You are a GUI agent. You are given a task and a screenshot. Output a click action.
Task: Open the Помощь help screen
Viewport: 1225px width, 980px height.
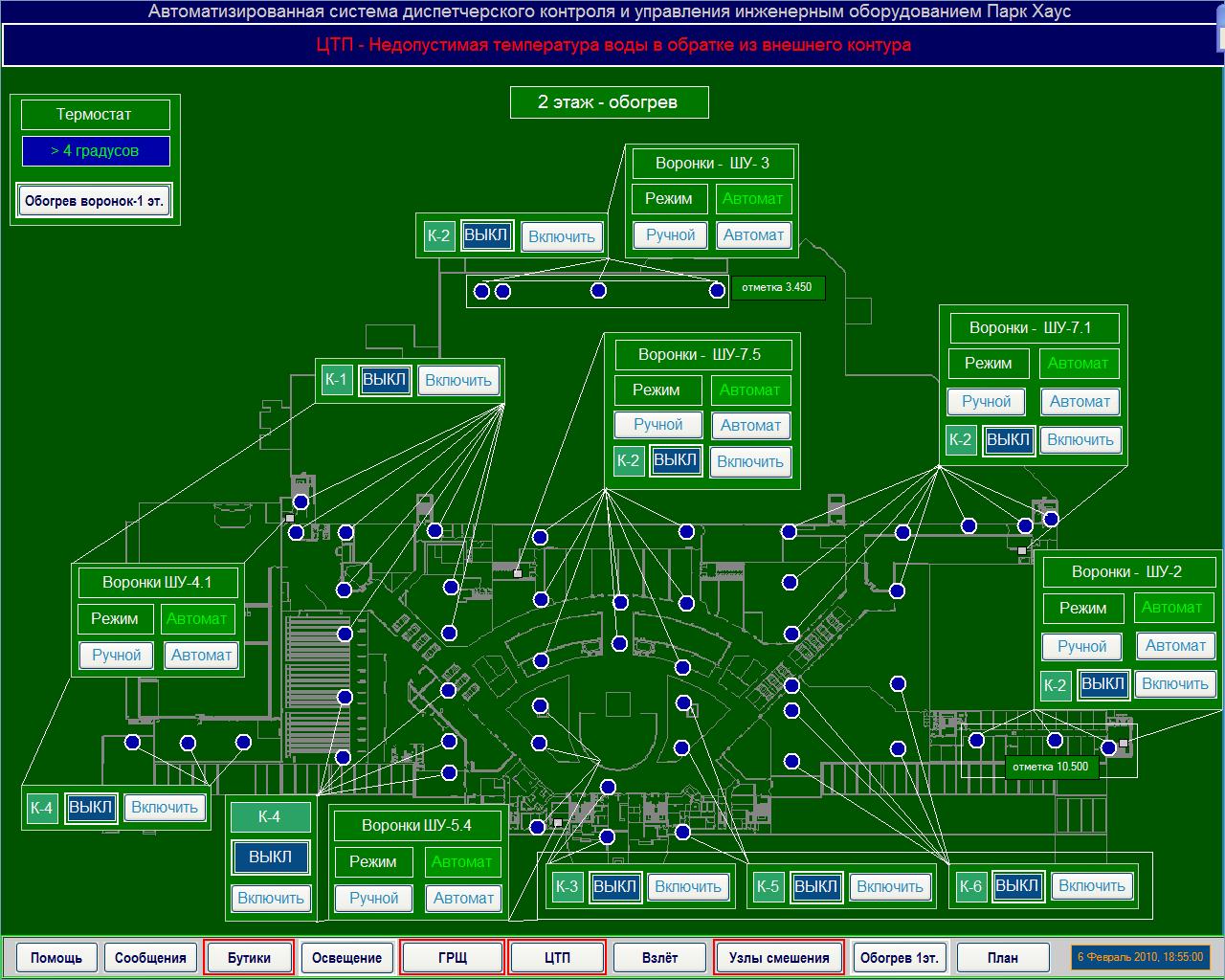click(56, 957)
